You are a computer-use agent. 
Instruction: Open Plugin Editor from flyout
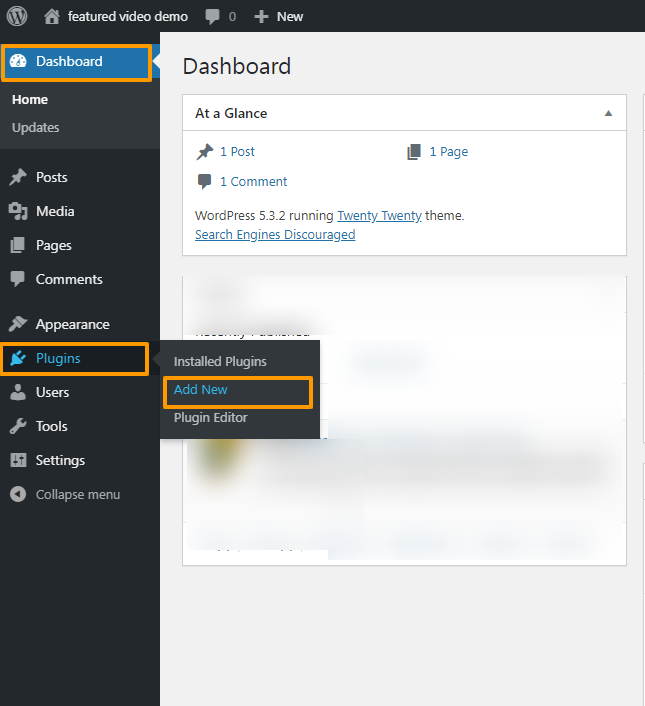[211, 418]
